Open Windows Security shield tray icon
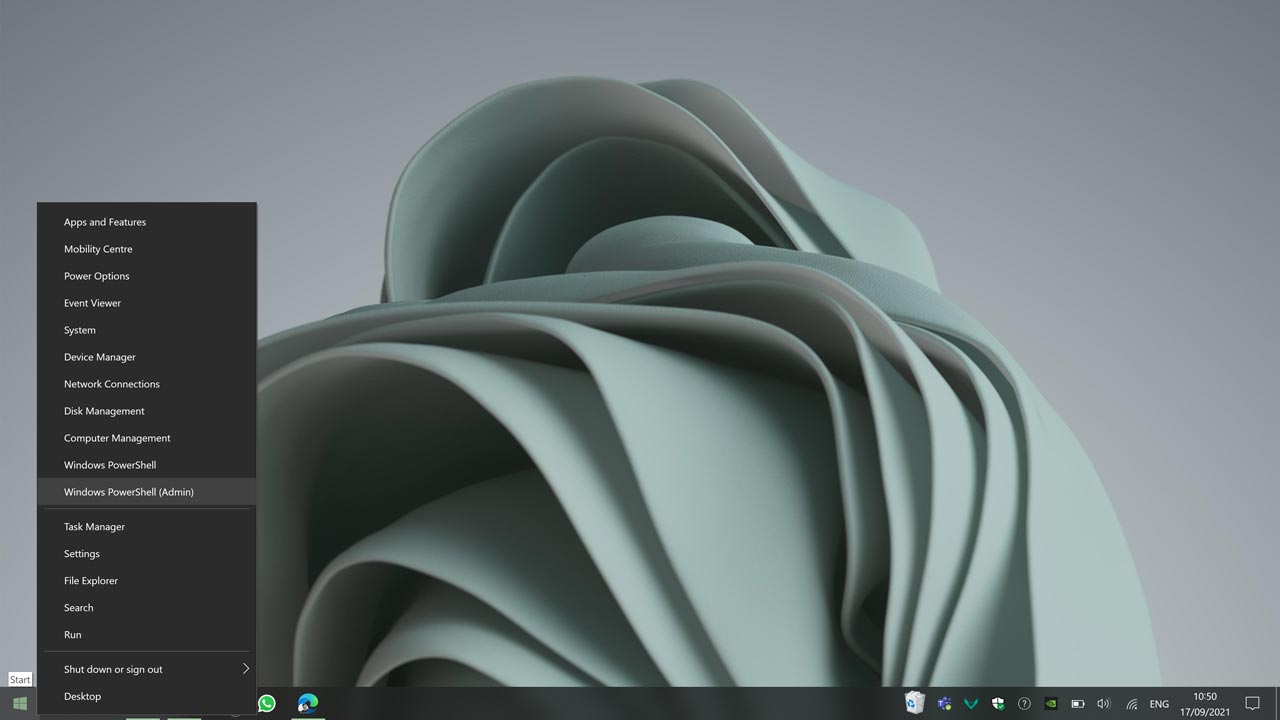1280x720 pixels. [997, 703]
